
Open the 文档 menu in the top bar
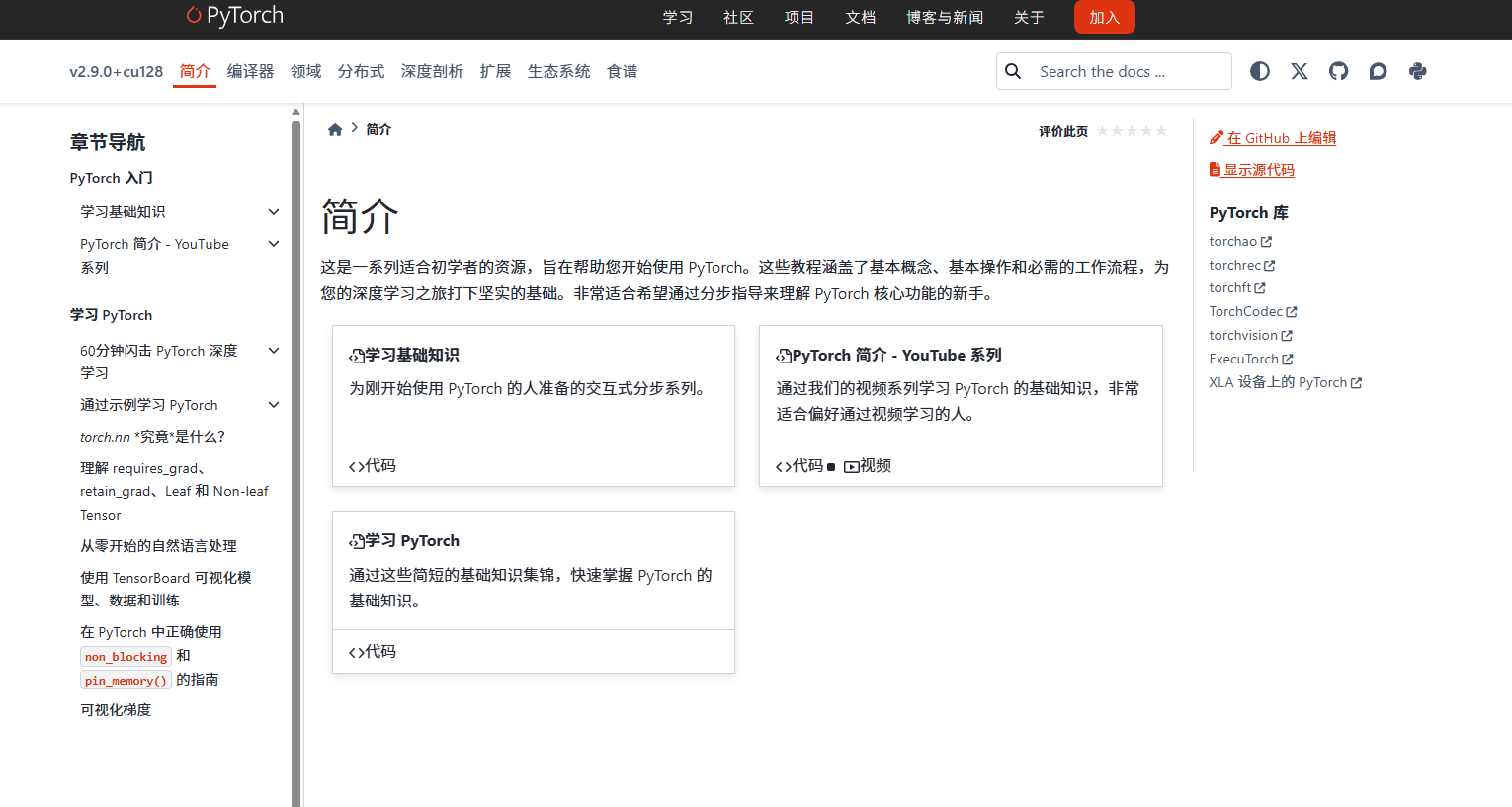[861, 17]
